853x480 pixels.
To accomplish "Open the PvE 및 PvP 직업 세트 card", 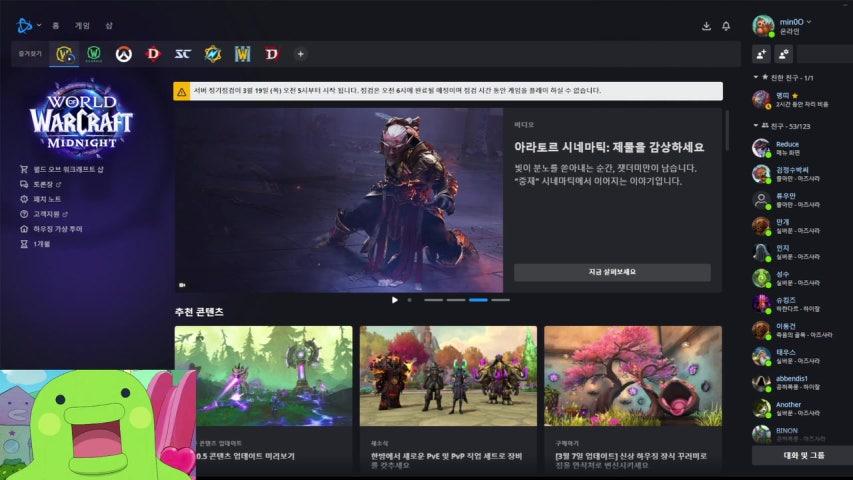I will (448, 397).
